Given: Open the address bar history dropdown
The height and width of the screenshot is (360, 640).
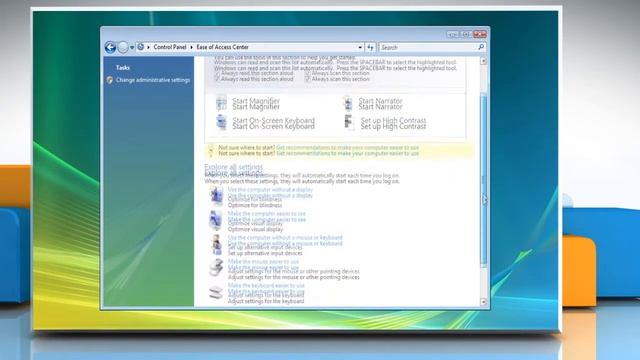Looking at the screenshot, I should point(360,47).
